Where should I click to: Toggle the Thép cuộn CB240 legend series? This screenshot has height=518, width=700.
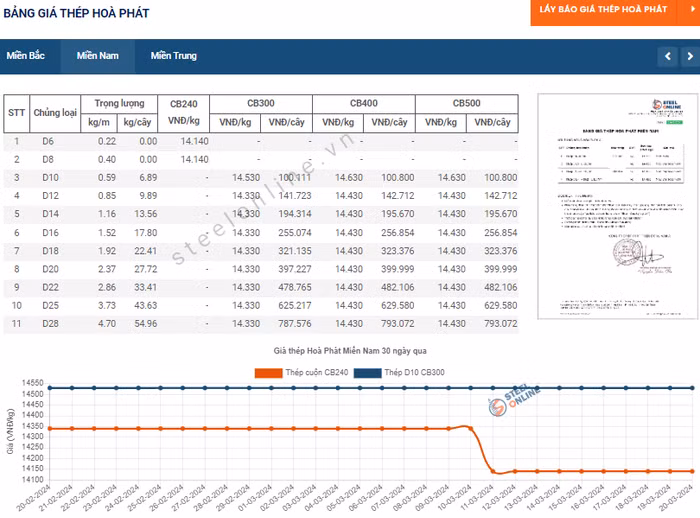(315, 373)
